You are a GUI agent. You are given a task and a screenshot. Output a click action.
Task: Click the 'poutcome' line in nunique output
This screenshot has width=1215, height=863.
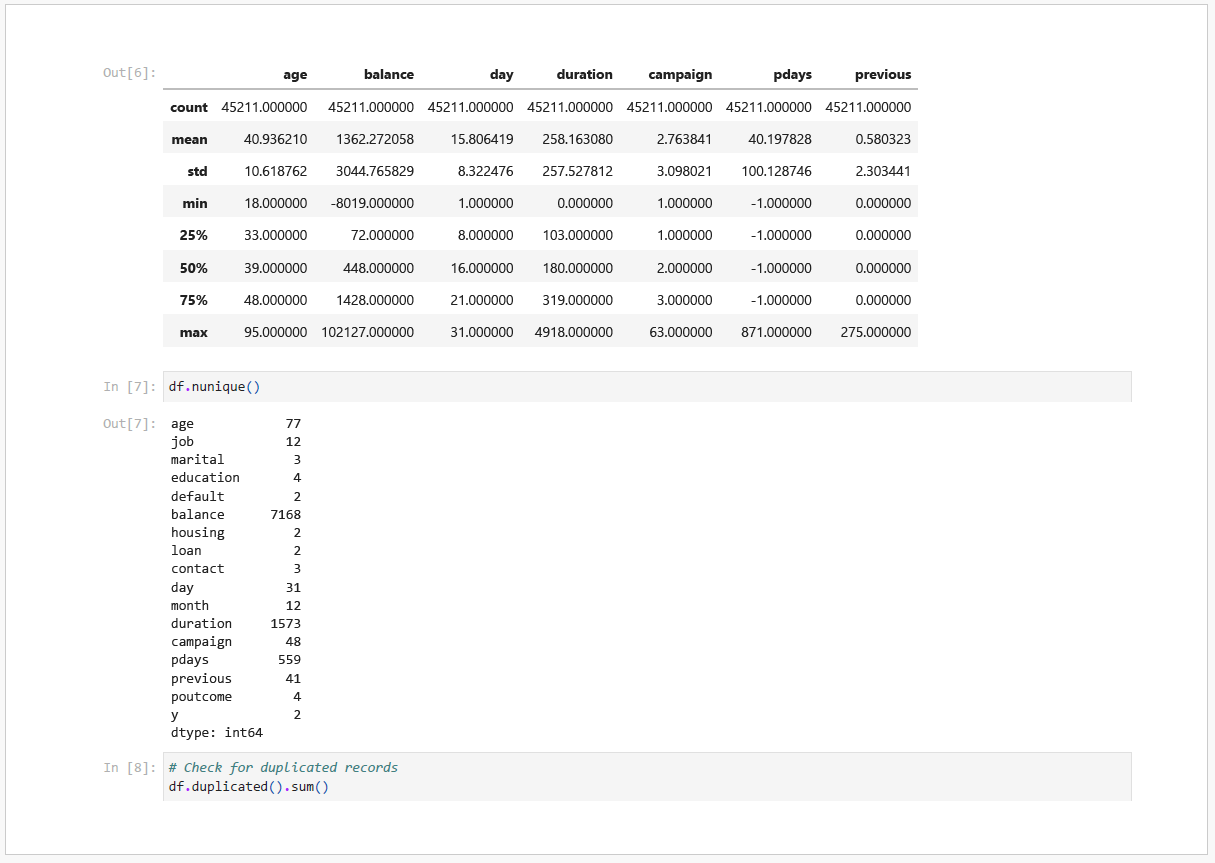201,696
